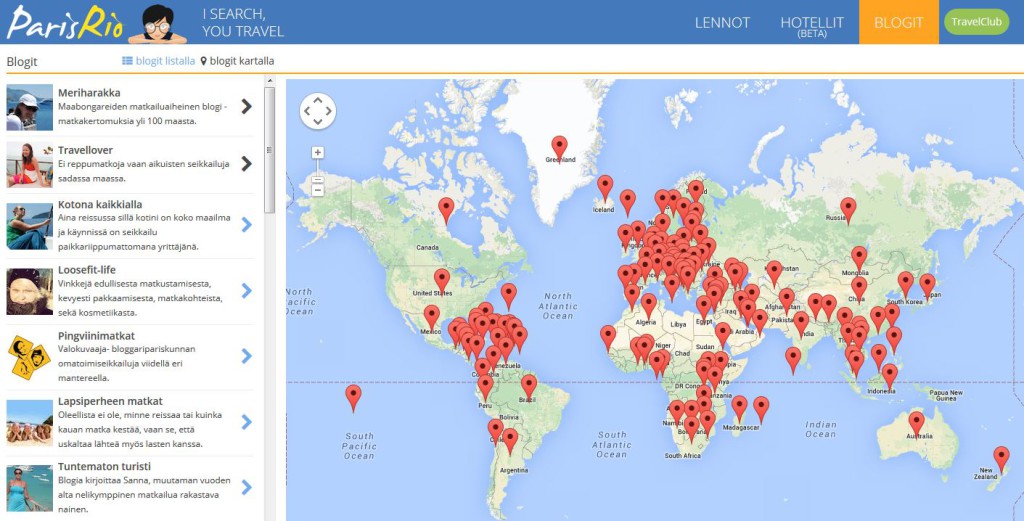Select the pin in the South Pacific Ocean
Viewport: 1024px width, 521px height.
point(353,396)
